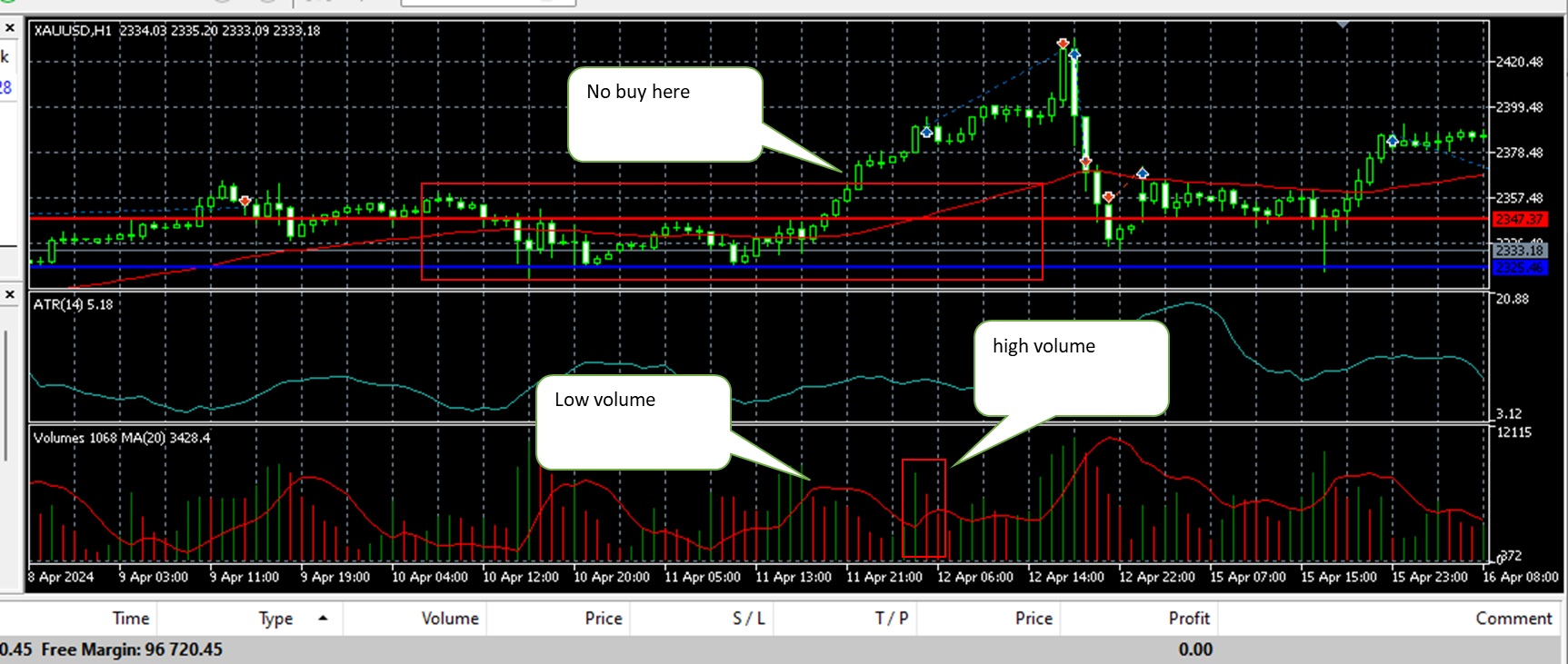Click the Profit column header
The image size is (1568, 664).
[x=1189, y=619]
